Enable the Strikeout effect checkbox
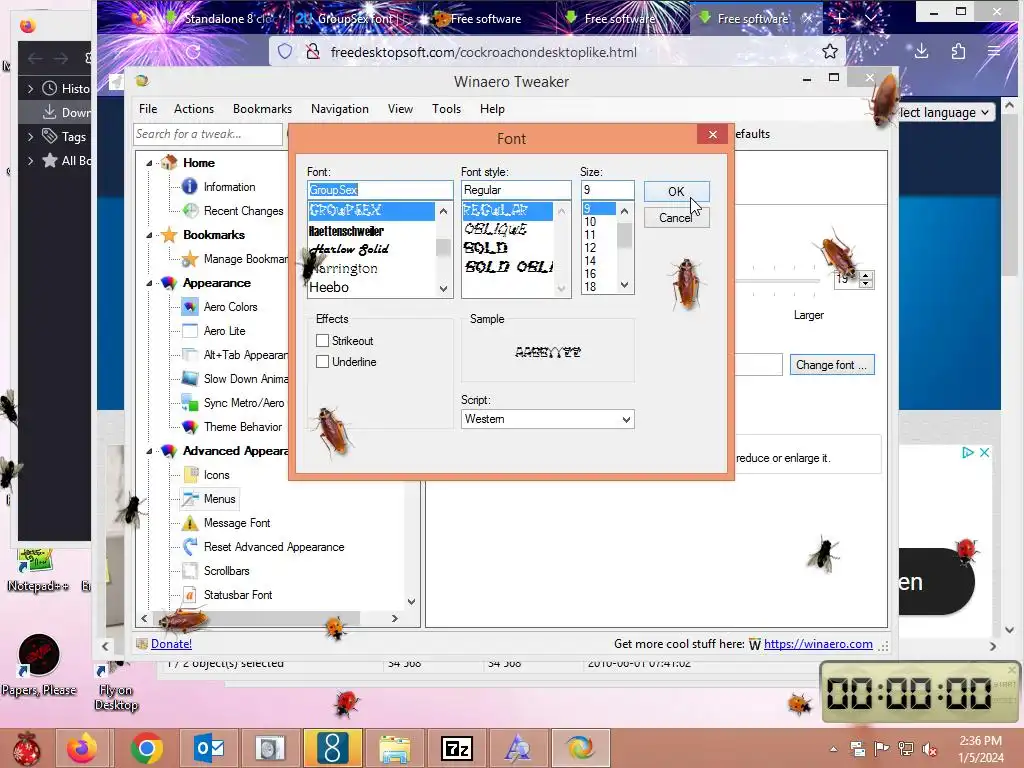 click(322, 340)
